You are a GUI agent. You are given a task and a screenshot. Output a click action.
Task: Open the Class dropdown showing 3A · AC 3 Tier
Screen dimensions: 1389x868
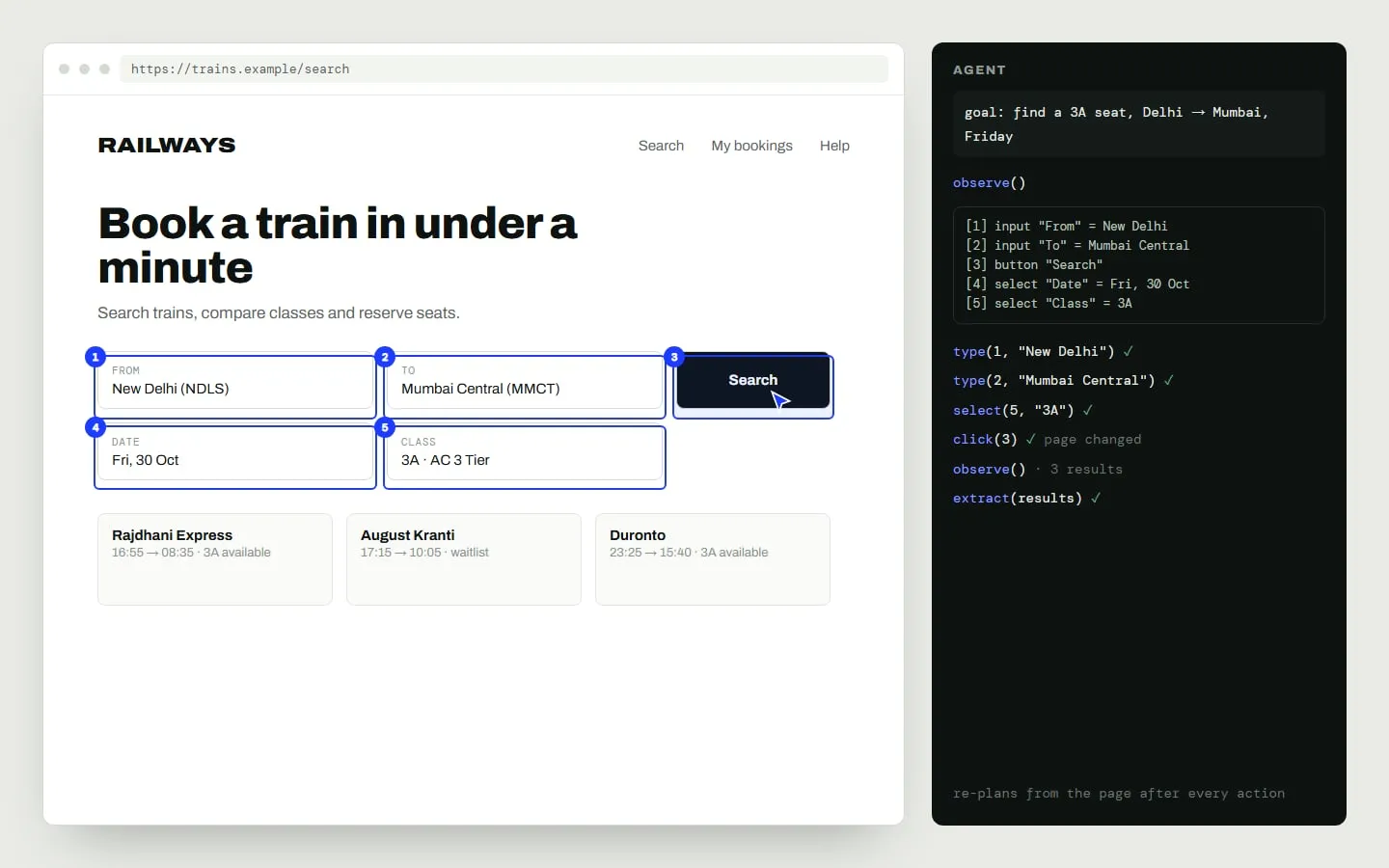[x=525, y=453]
